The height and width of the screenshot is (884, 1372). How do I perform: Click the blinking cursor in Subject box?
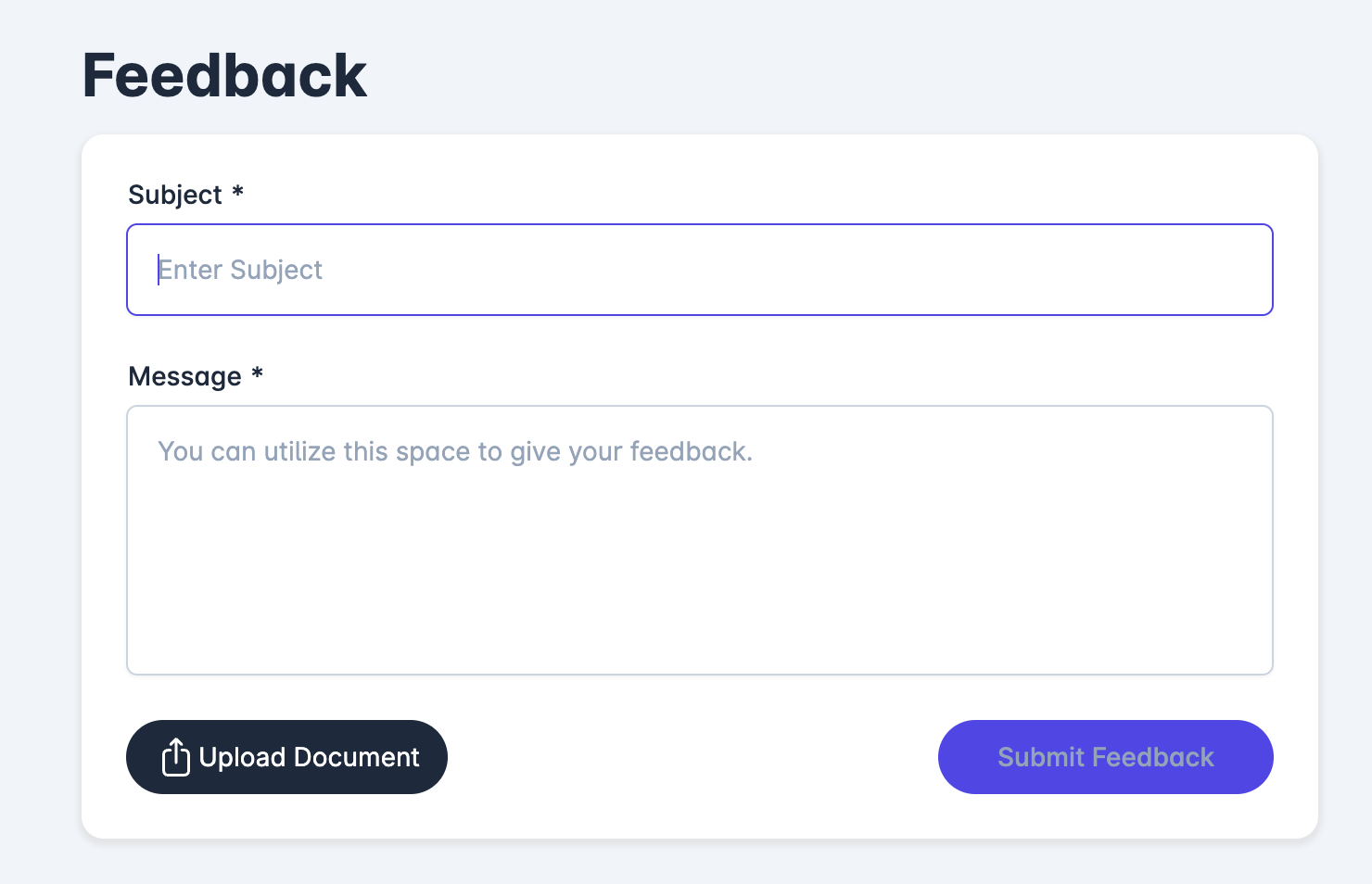pos(159,270)
